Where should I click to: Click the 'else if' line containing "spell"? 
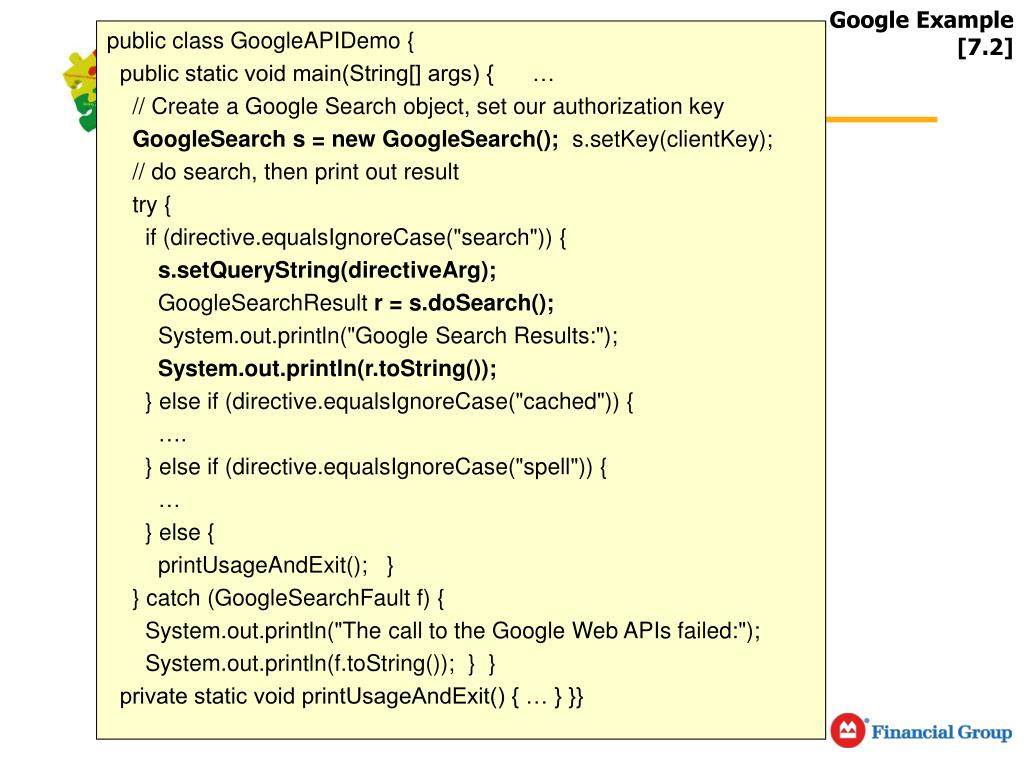(376, 467)
